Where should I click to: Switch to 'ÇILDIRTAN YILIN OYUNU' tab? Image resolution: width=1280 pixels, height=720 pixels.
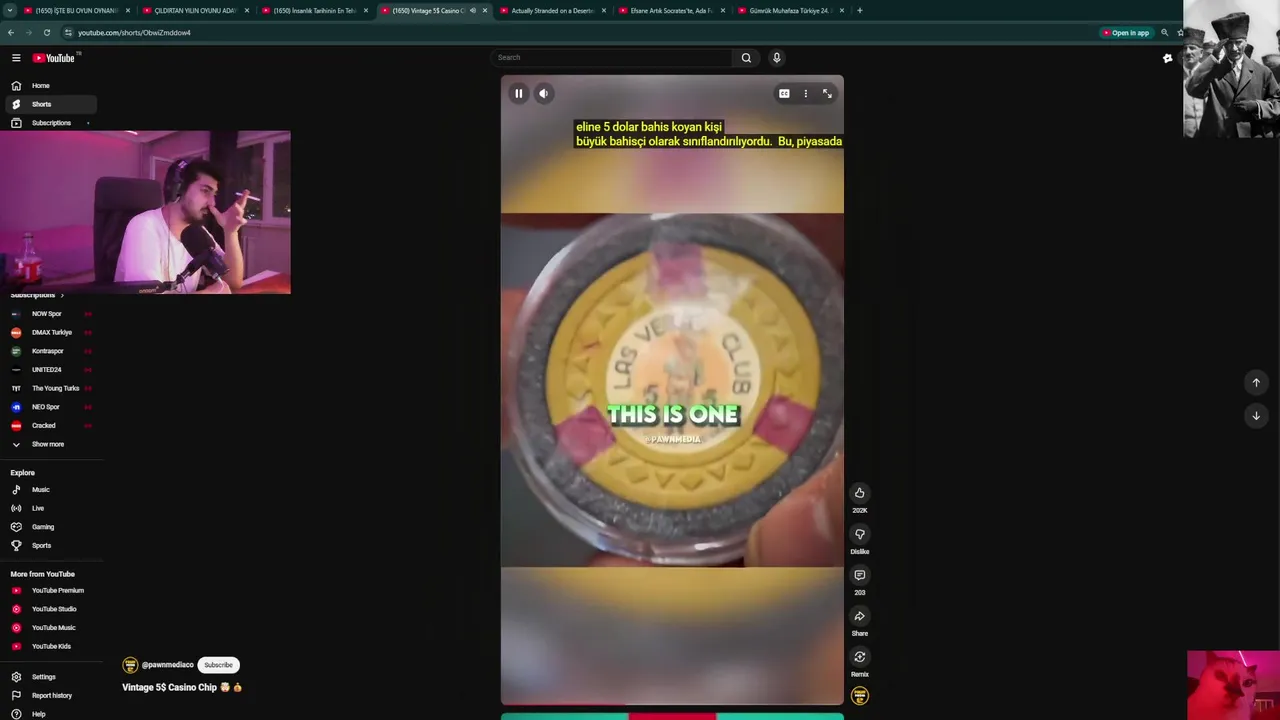pyautogui.click(x=195, y=10)
